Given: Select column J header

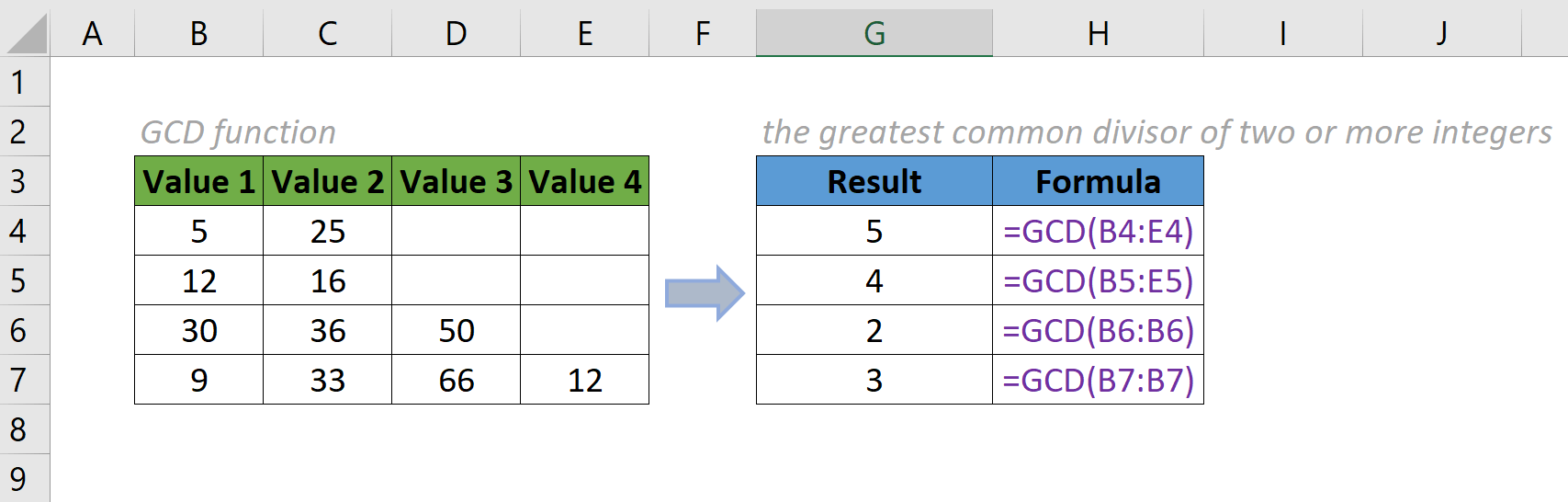Looking at the screenshot, I should pyautogui.click(x=1441, y=33).
